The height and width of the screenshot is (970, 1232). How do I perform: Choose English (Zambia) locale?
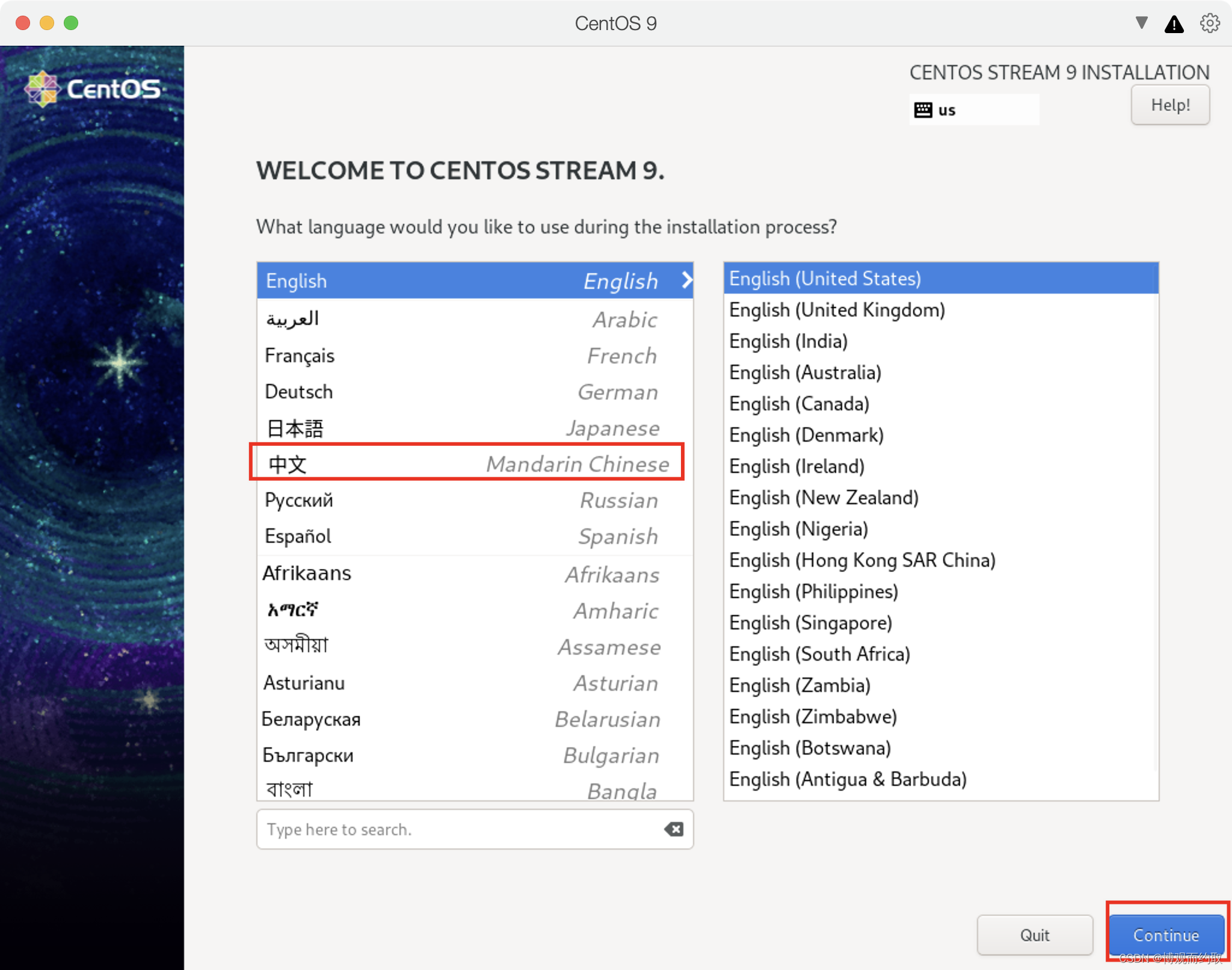click(941, 685)
